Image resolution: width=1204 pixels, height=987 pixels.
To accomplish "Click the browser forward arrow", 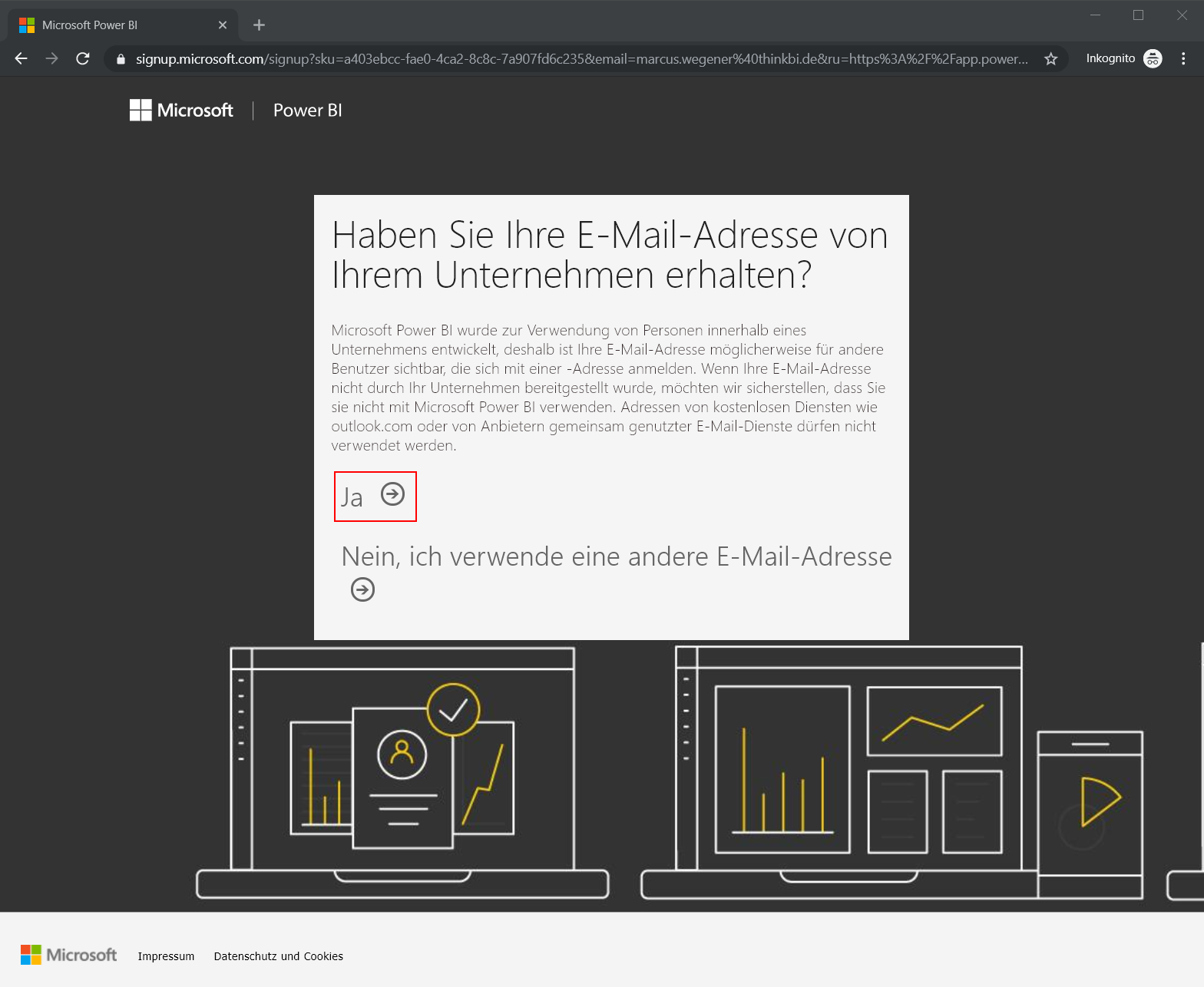I will 51,58.
